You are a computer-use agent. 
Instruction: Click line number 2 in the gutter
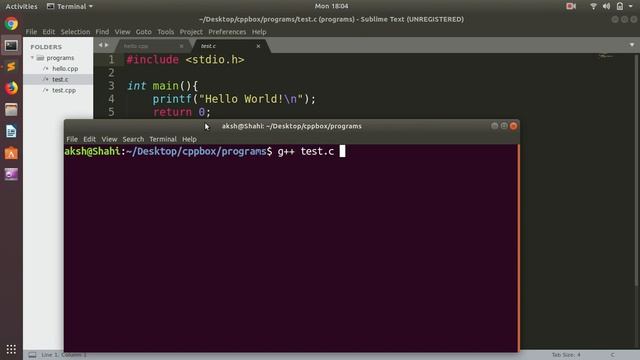point(111,73)
